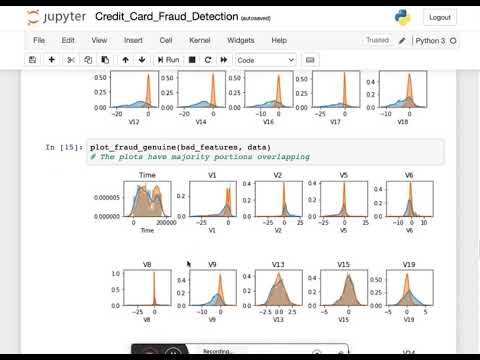Click the Python logo icon

403,17
